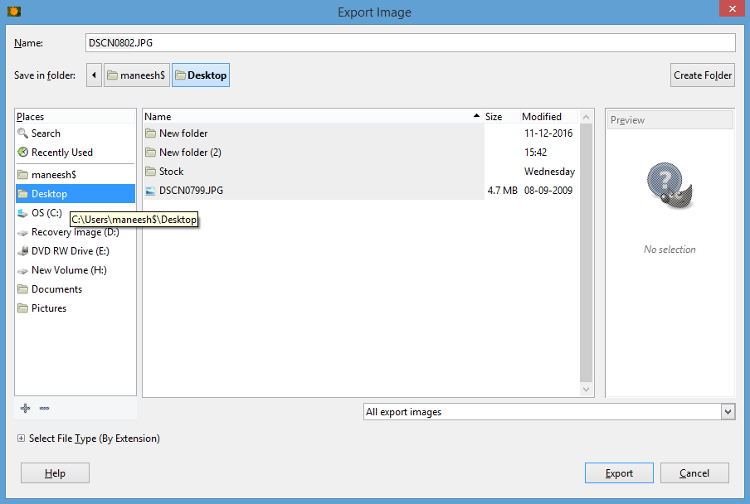Click the Wednesday modified cell
750x504 pixels.
(x=550, y=171)
